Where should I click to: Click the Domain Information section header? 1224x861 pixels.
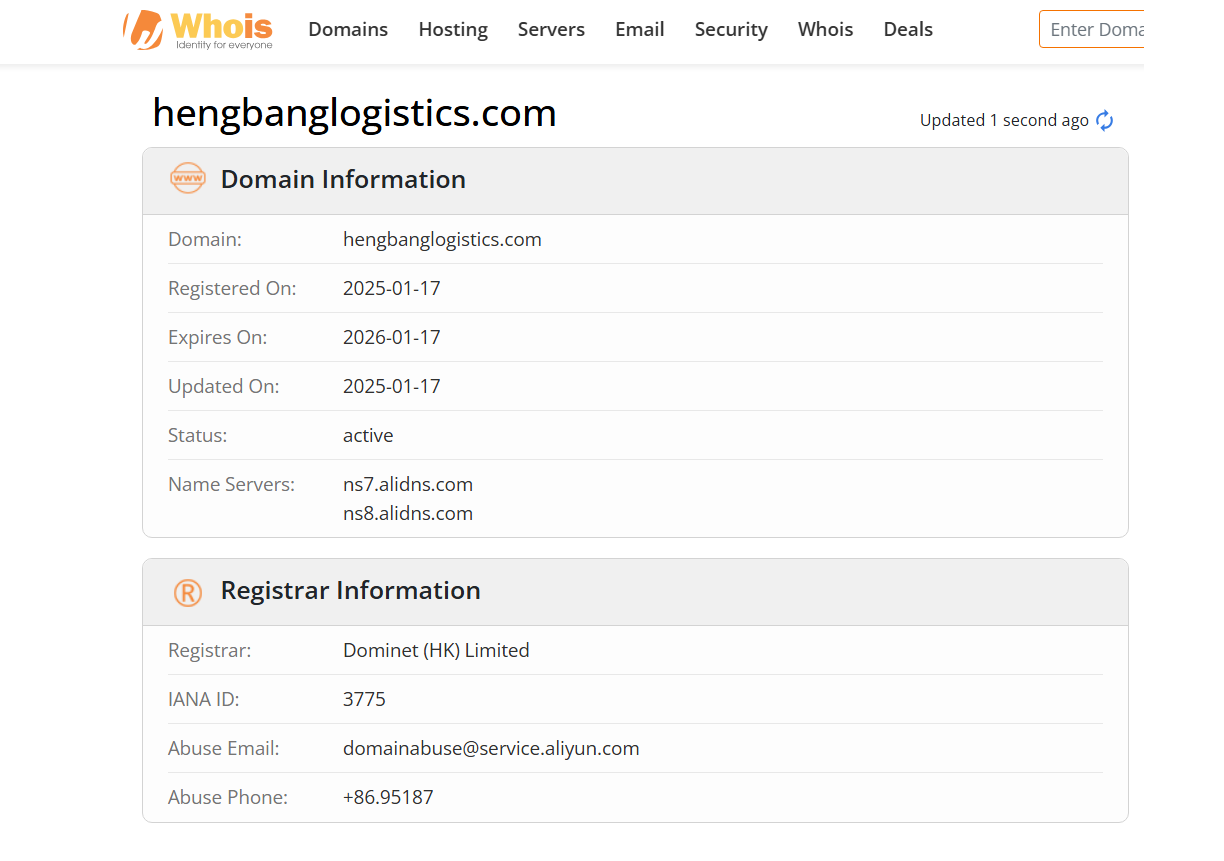point(635,181)
